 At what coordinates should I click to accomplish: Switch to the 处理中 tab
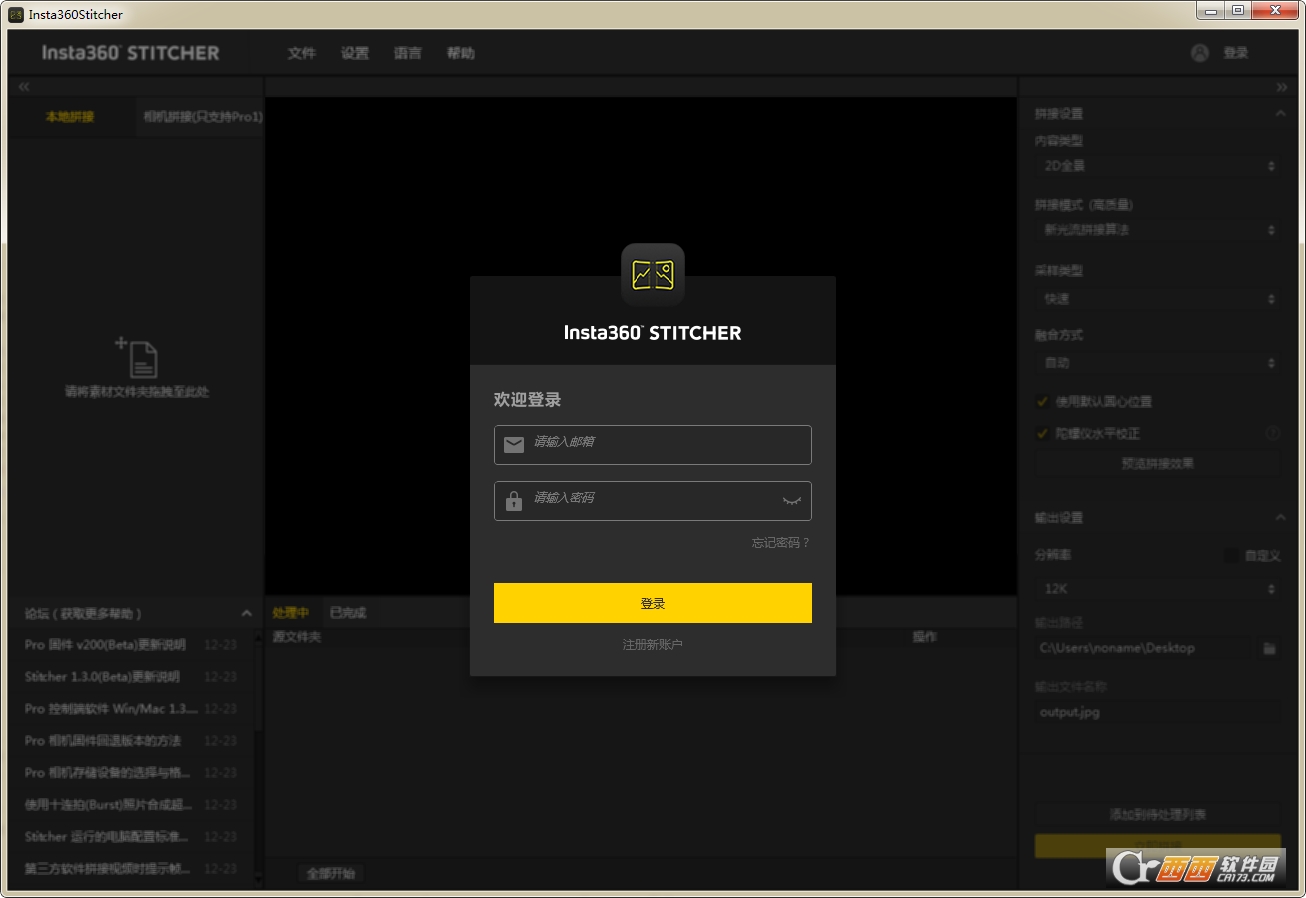[x=291, y=612]
